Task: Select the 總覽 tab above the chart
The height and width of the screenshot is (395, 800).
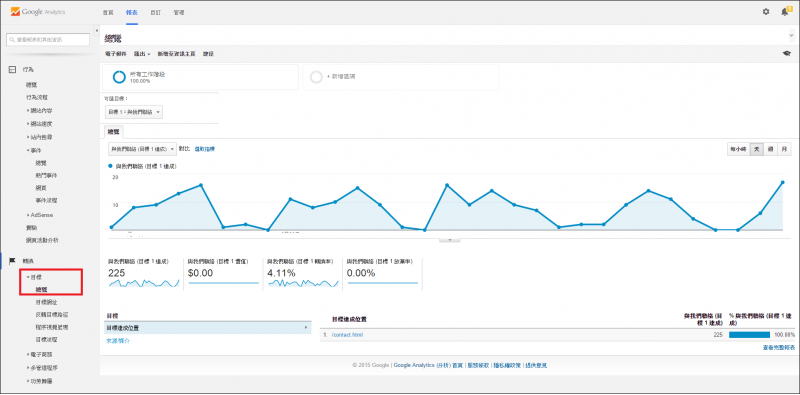Action: [x=113, y=131]
